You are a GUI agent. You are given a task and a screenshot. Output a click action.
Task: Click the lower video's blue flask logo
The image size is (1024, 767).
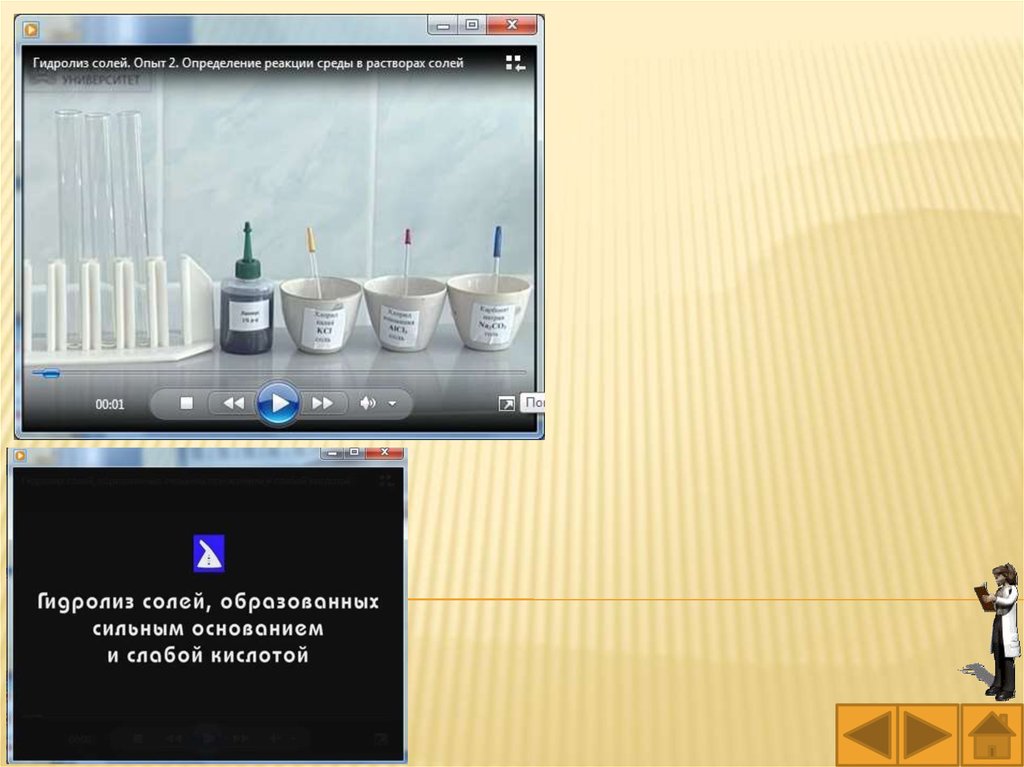click(209, 553)
